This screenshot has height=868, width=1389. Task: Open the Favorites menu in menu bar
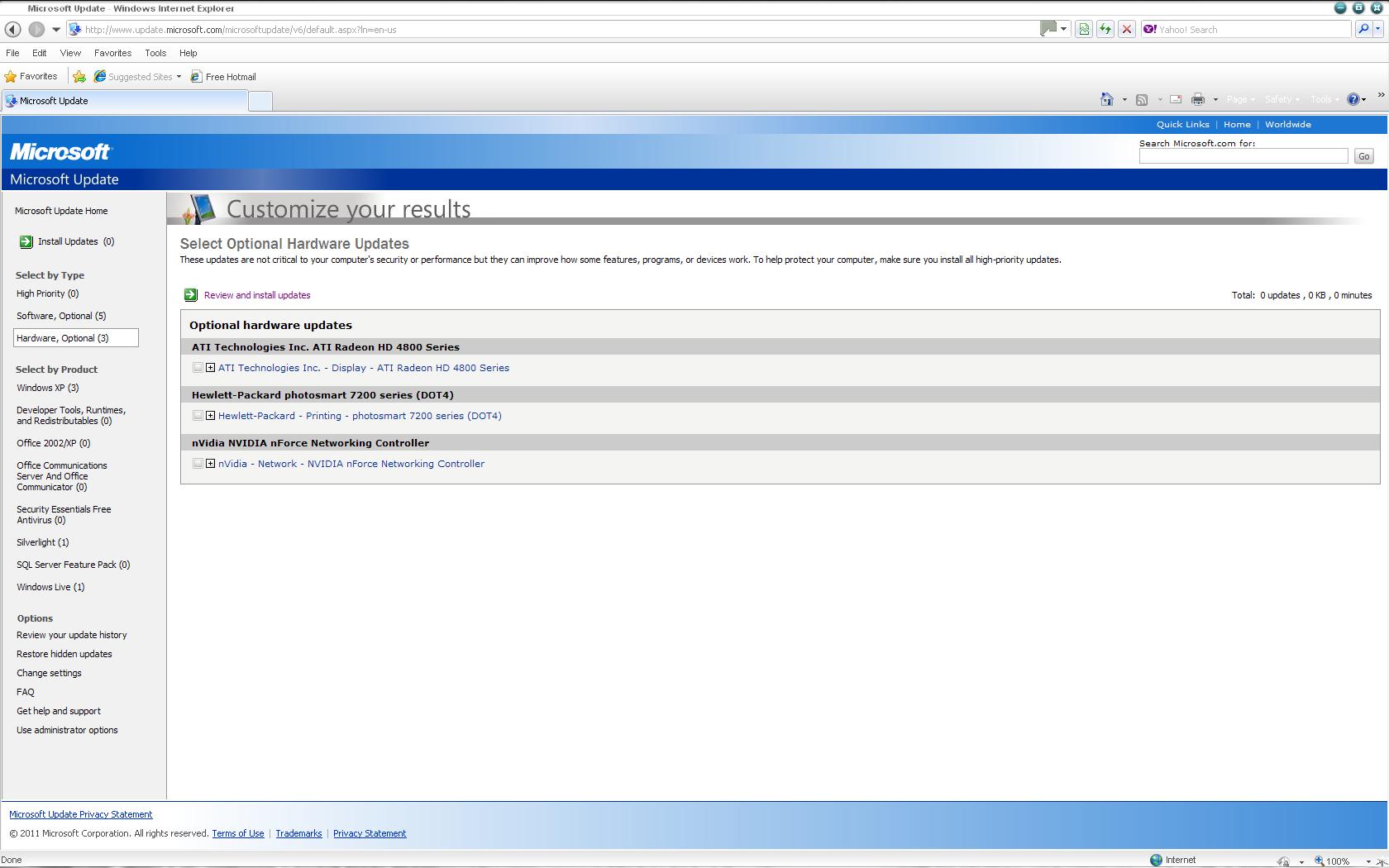tap(112, 53)
